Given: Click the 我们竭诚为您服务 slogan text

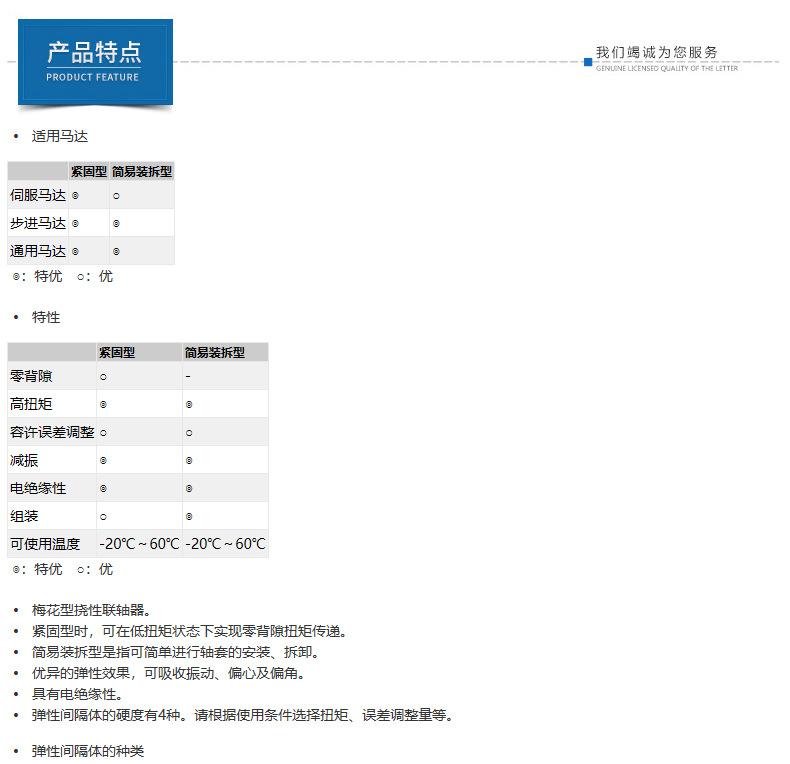Looking at the screenshot, I should 656,53.
